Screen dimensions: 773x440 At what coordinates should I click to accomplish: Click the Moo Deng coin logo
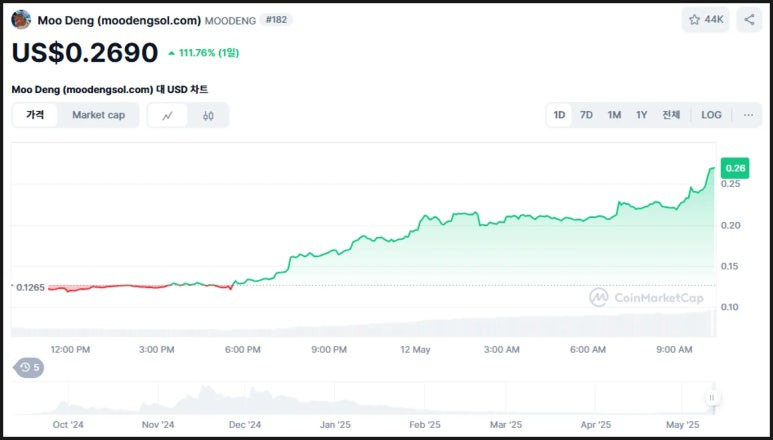[21, 20]
